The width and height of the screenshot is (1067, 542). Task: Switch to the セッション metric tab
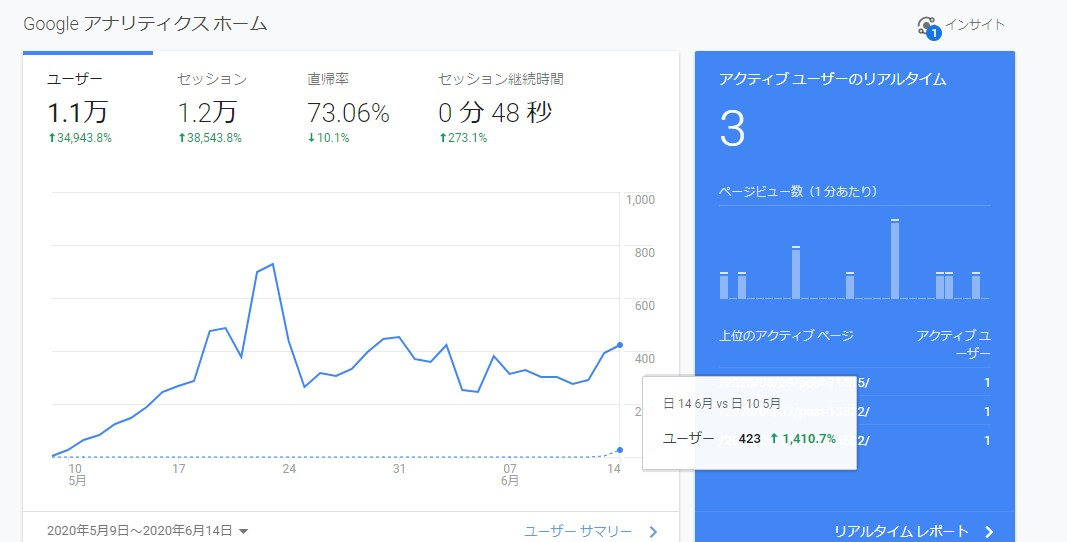[x=212, y=79]
